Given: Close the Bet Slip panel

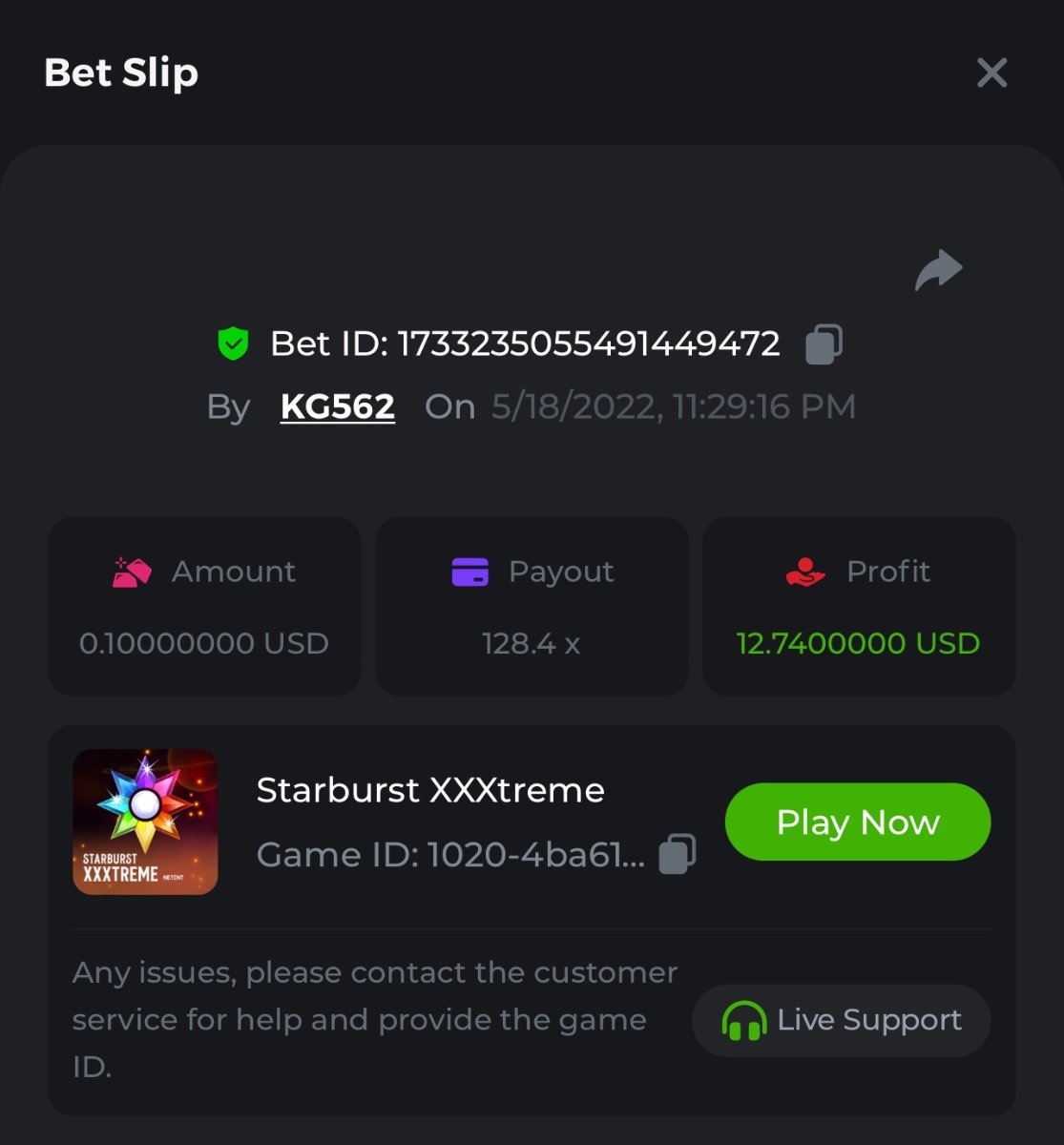Looking at the screenshot, I should click(991, 73).
